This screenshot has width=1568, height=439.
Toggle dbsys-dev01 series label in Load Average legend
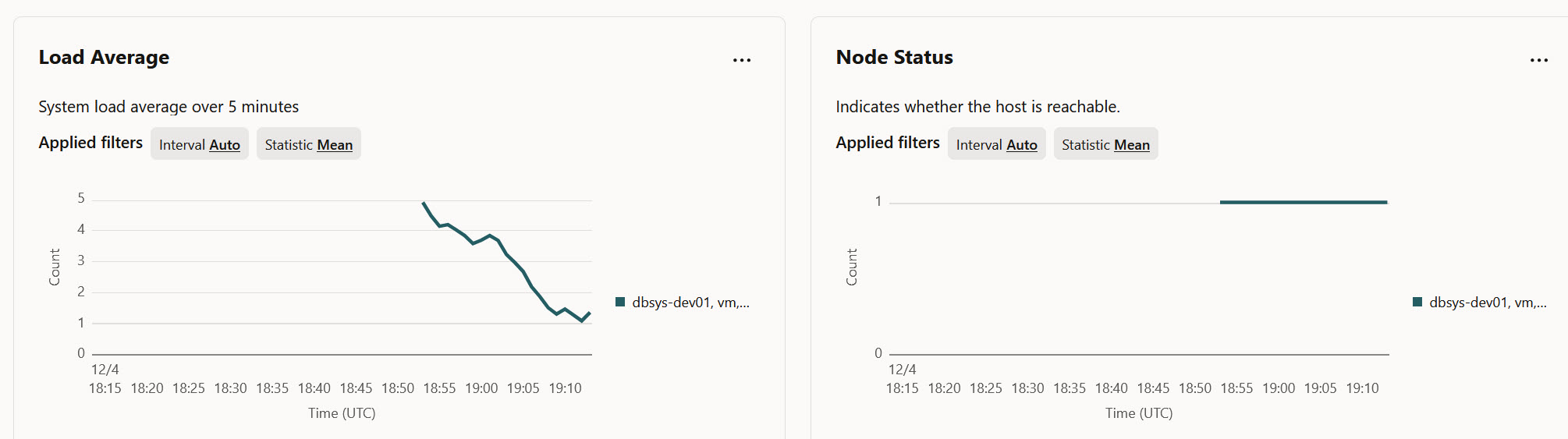pos(690,303)
